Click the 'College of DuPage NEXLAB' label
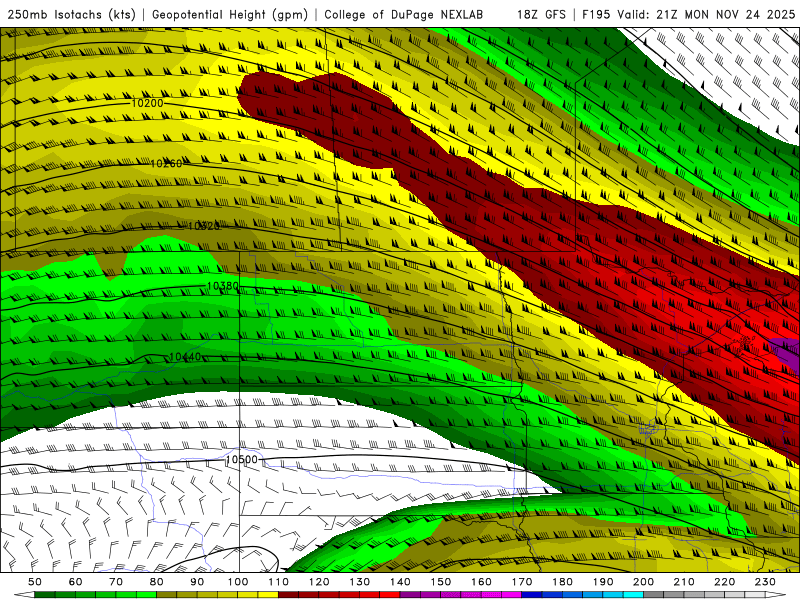 [x=404, y=14]
